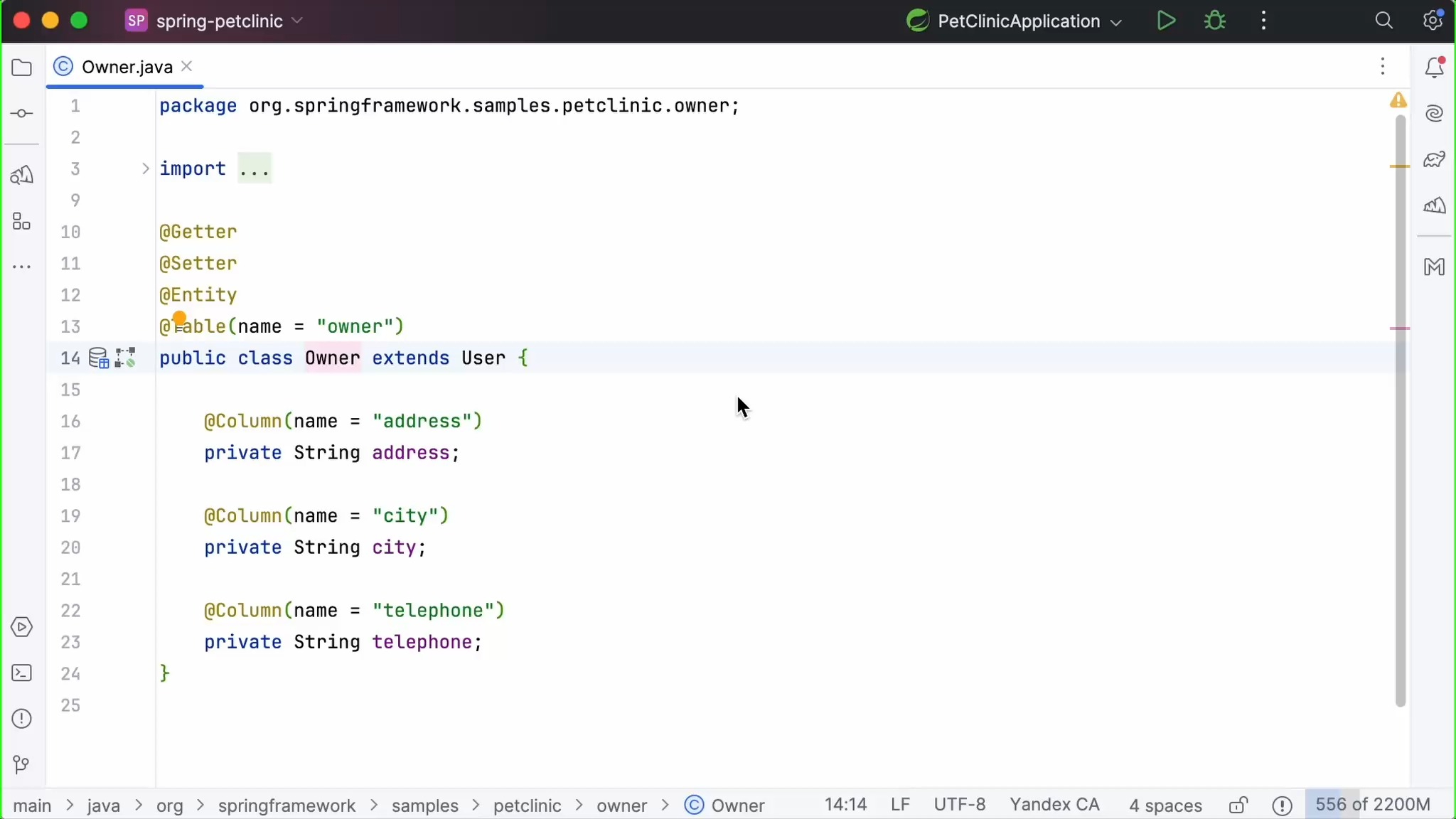Click the petclinic breadcrumb
This screenshot has width=1456, height=819.
527,805
